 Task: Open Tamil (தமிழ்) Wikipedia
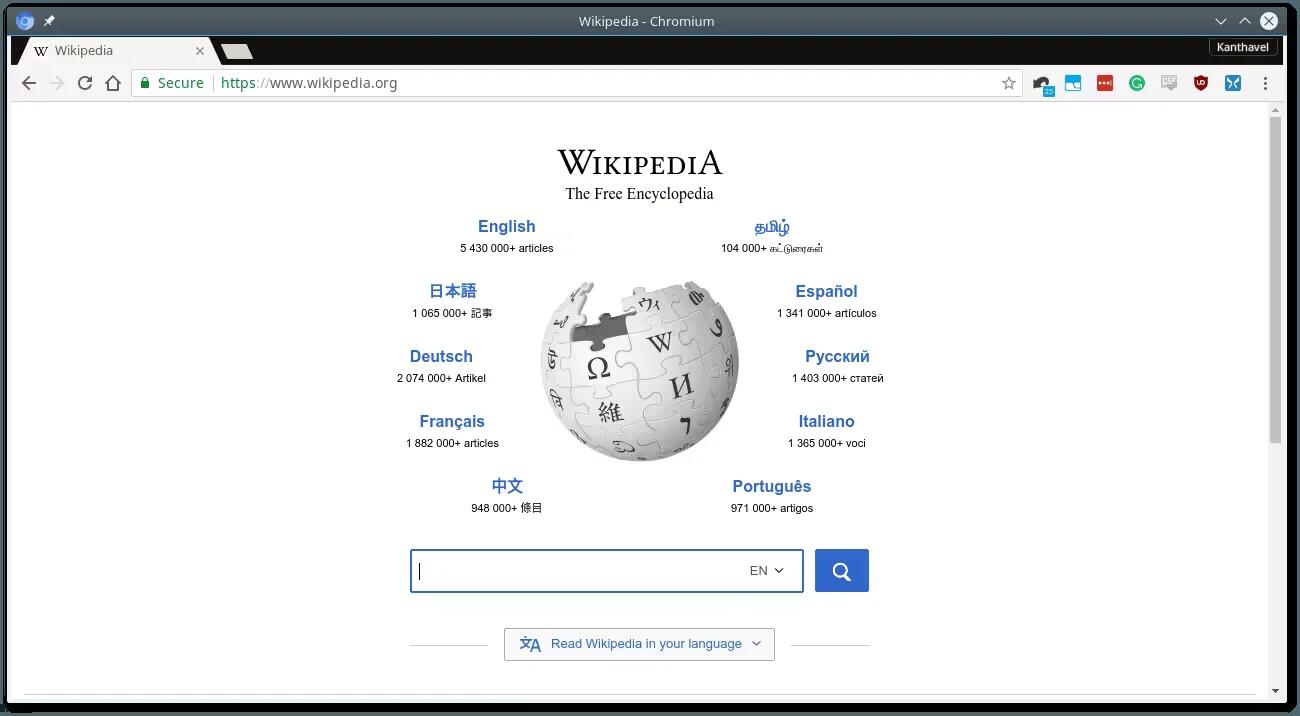click(772, 227)
